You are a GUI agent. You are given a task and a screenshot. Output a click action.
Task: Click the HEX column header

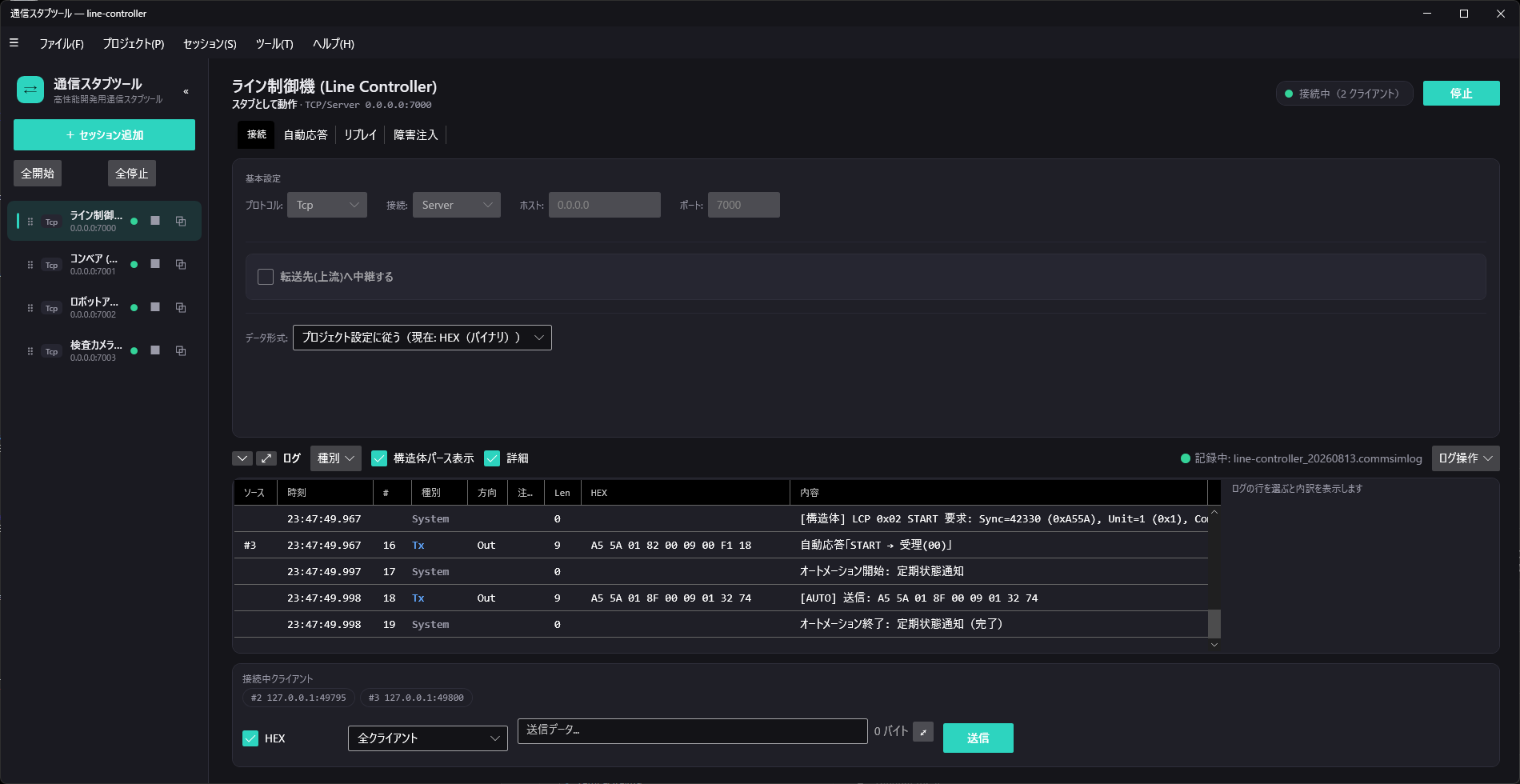(x=686, y=493)
